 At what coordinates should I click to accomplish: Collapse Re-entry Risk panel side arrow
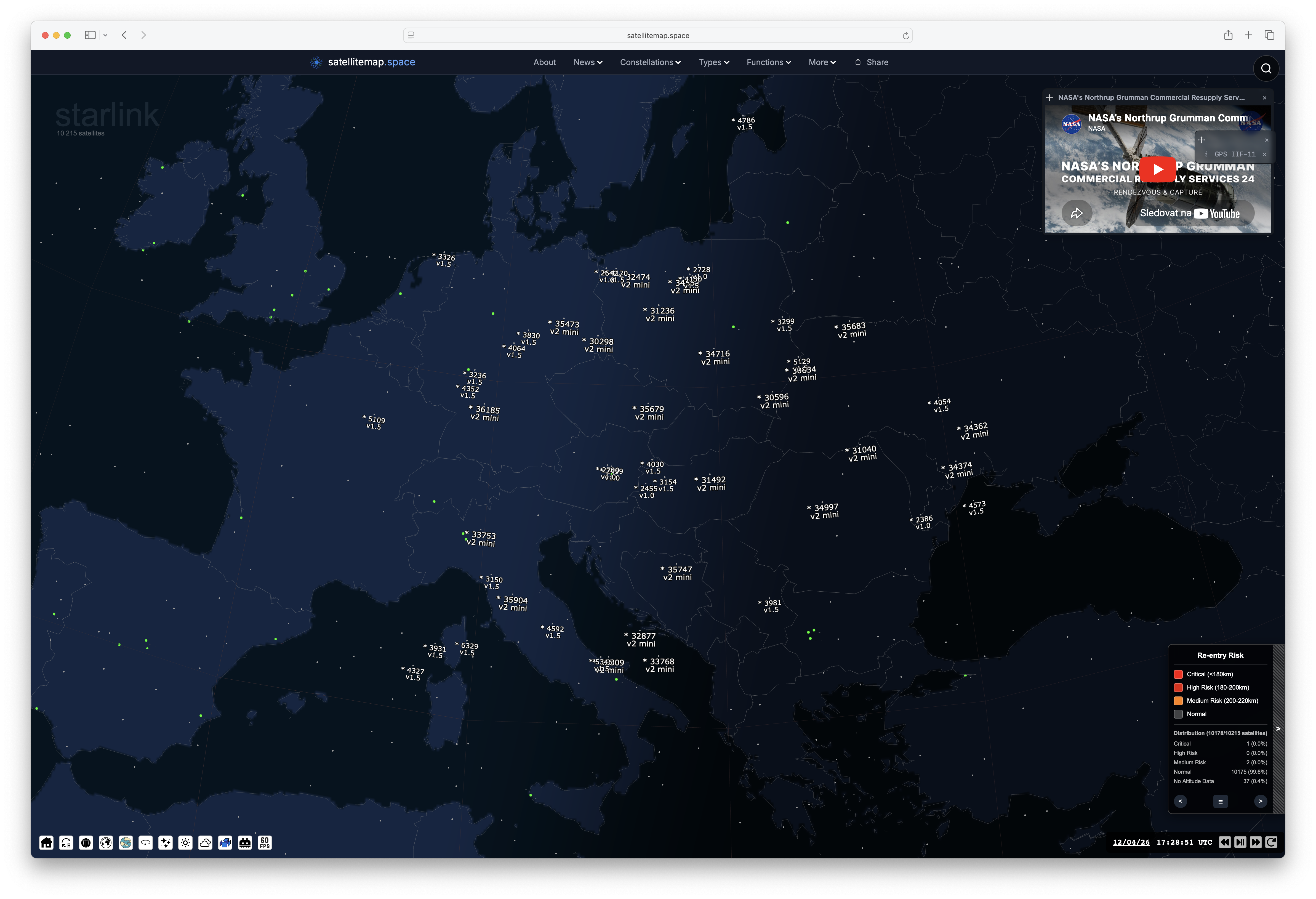tap(1278, 728)
